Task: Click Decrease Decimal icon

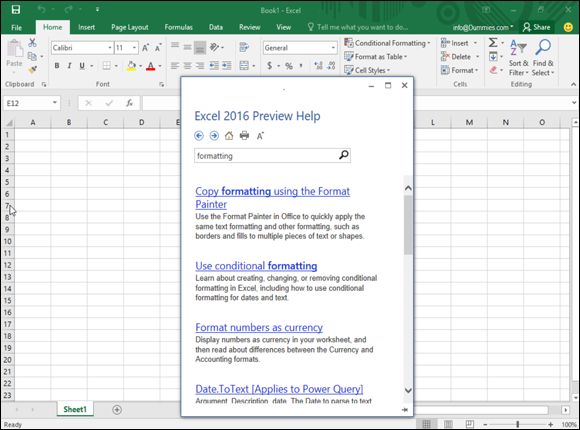Action: click(x=331, y=66)
